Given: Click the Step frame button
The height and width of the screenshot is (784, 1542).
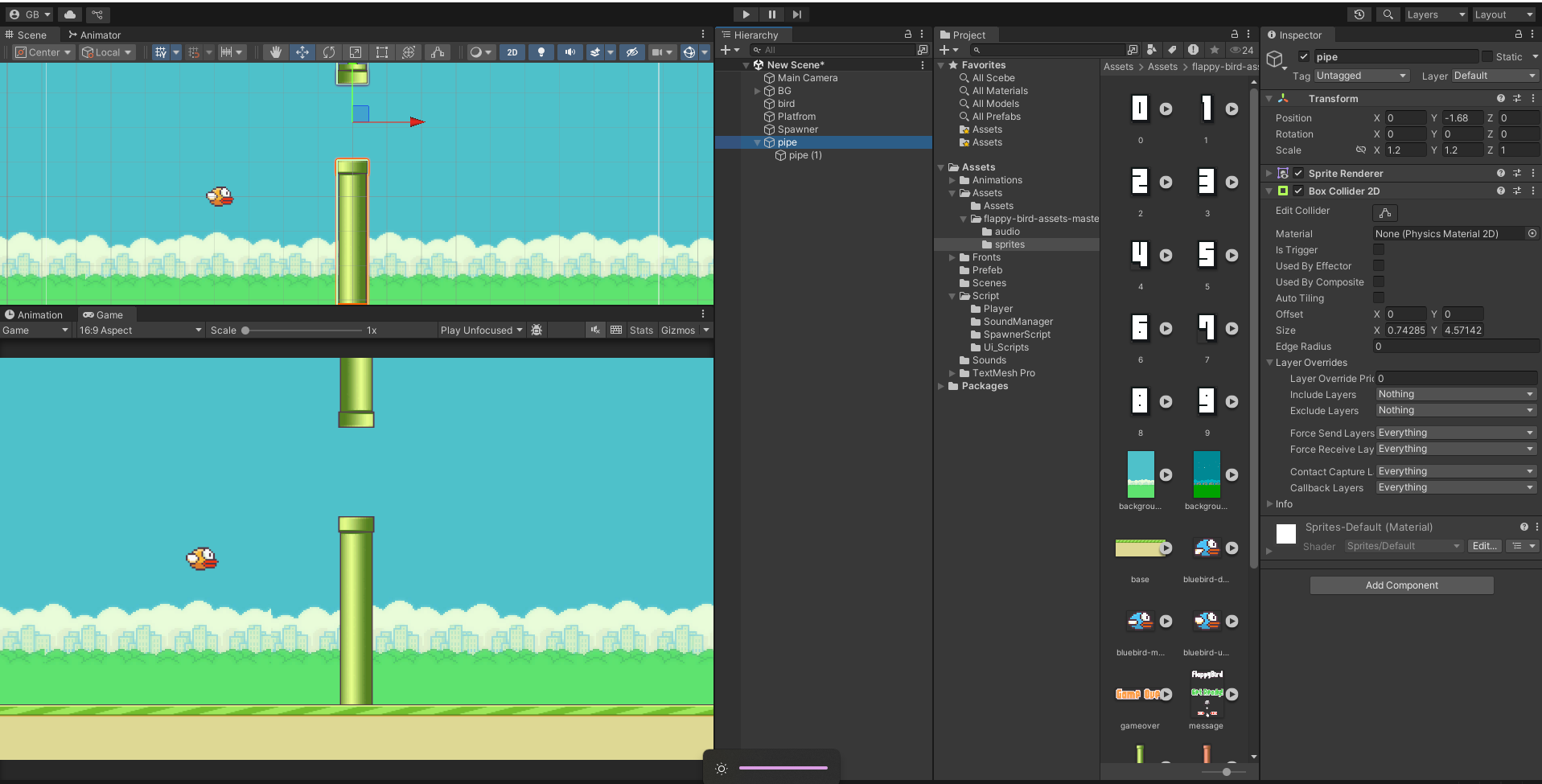Looking at the screenshot, I should pos(797,14).
